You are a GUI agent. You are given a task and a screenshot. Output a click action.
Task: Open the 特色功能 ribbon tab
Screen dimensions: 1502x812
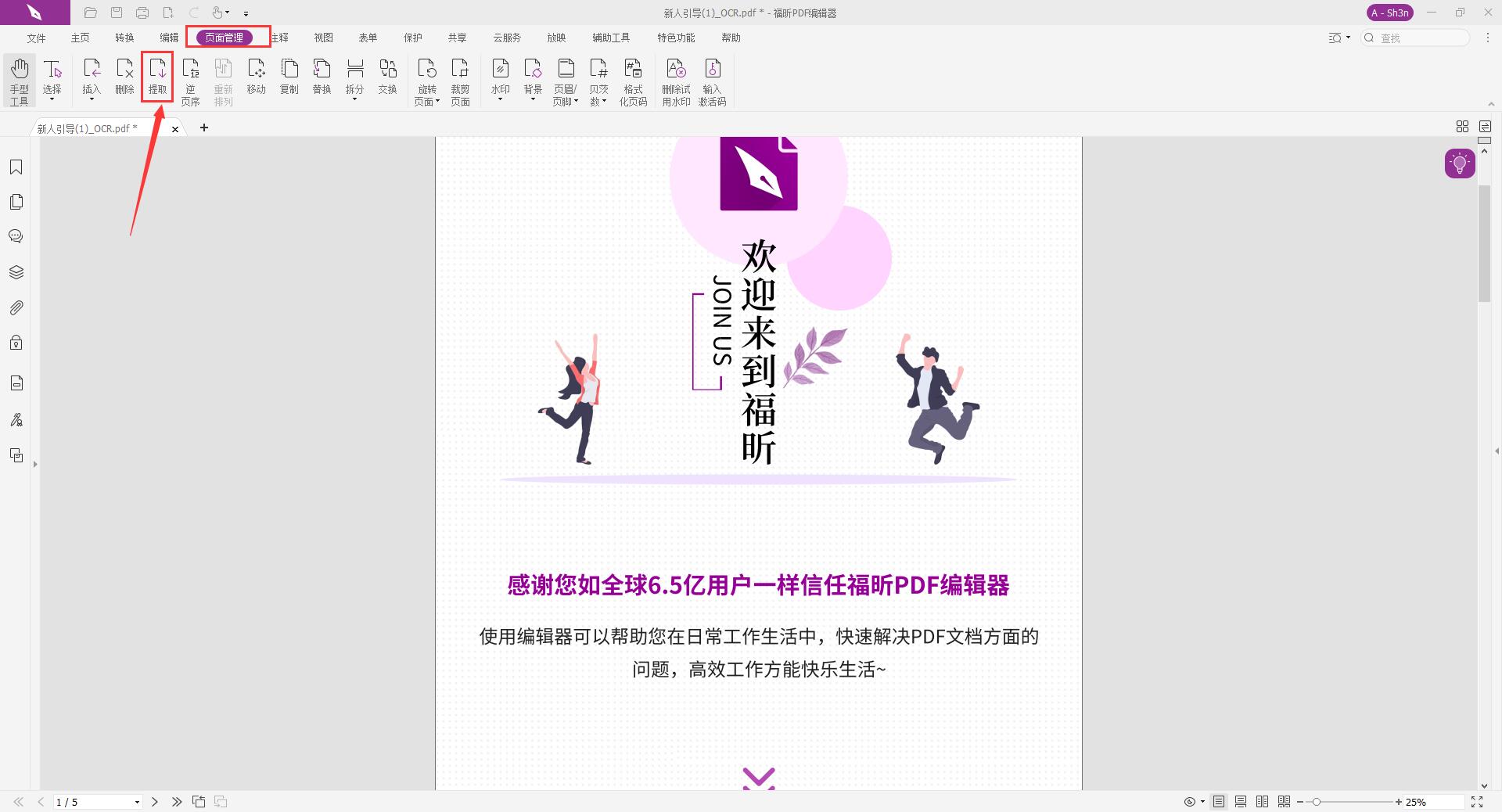tap(676, 37)
